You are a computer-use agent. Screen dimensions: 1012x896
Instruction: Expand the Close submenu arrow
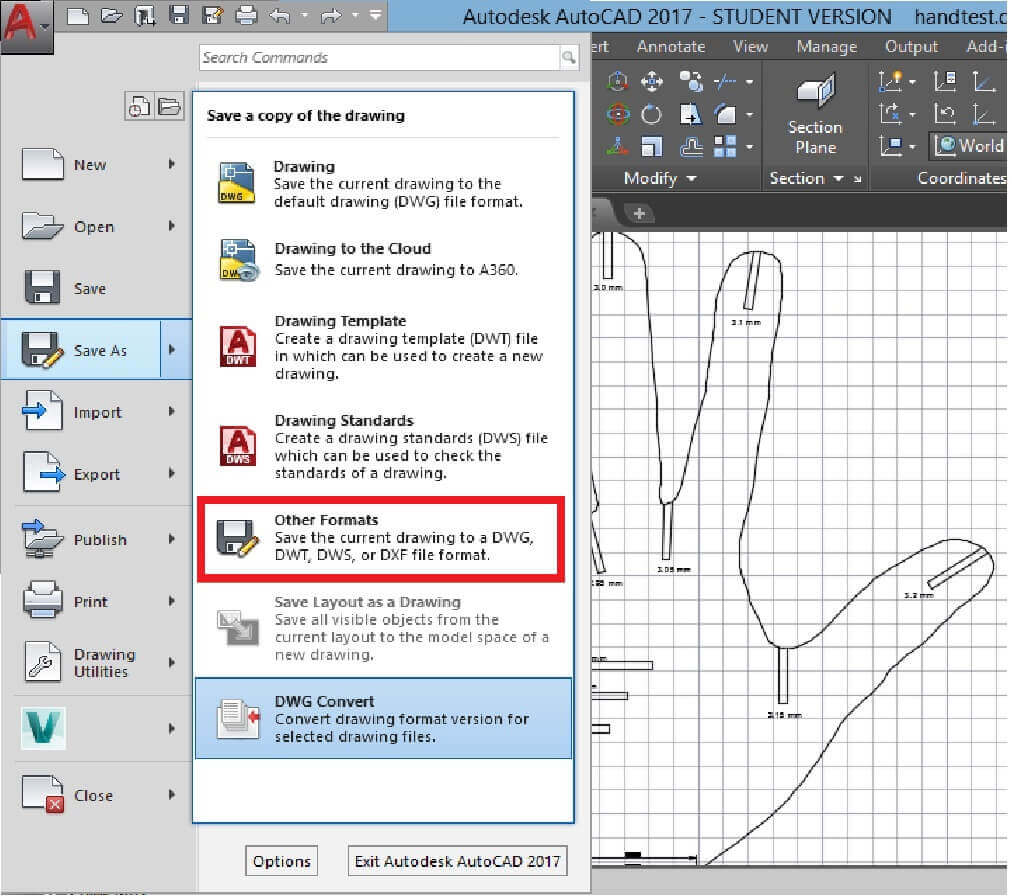tap(172, 795)
